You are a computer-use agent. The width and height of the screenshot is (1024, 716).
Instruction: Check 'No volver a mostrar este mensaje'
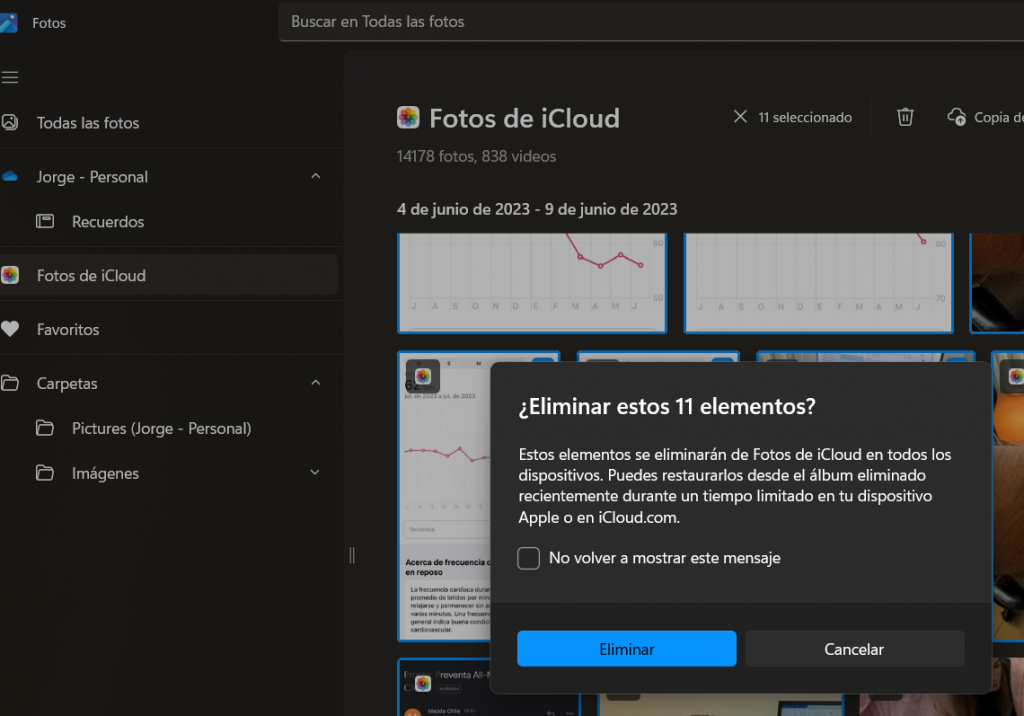click(x=529, y=558)
